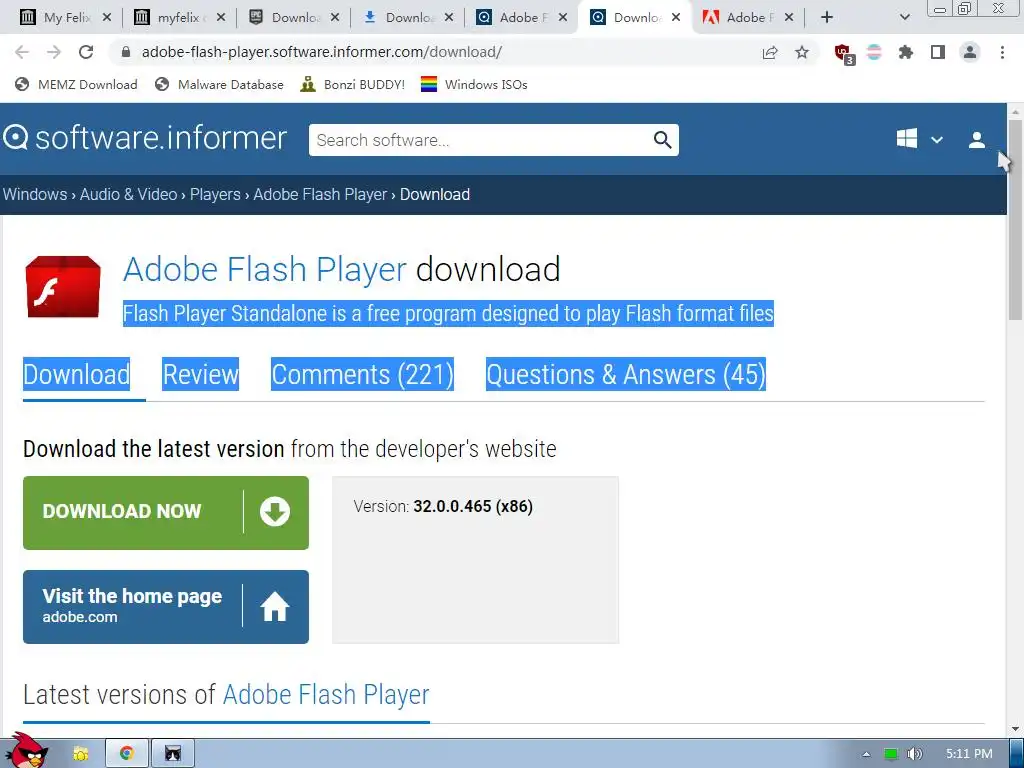Open the Extensions puzzle piece menu

(905, 52)
